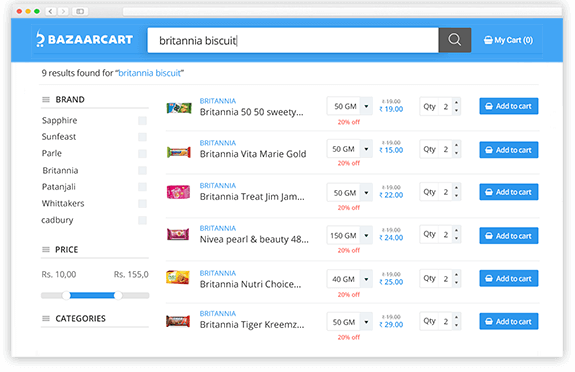This screenshot has height=372, width=575.
Task: Click the ₹ 29.00 price of Tiger Kreemz
Action: pyautogui.click(x=391, y=325)
